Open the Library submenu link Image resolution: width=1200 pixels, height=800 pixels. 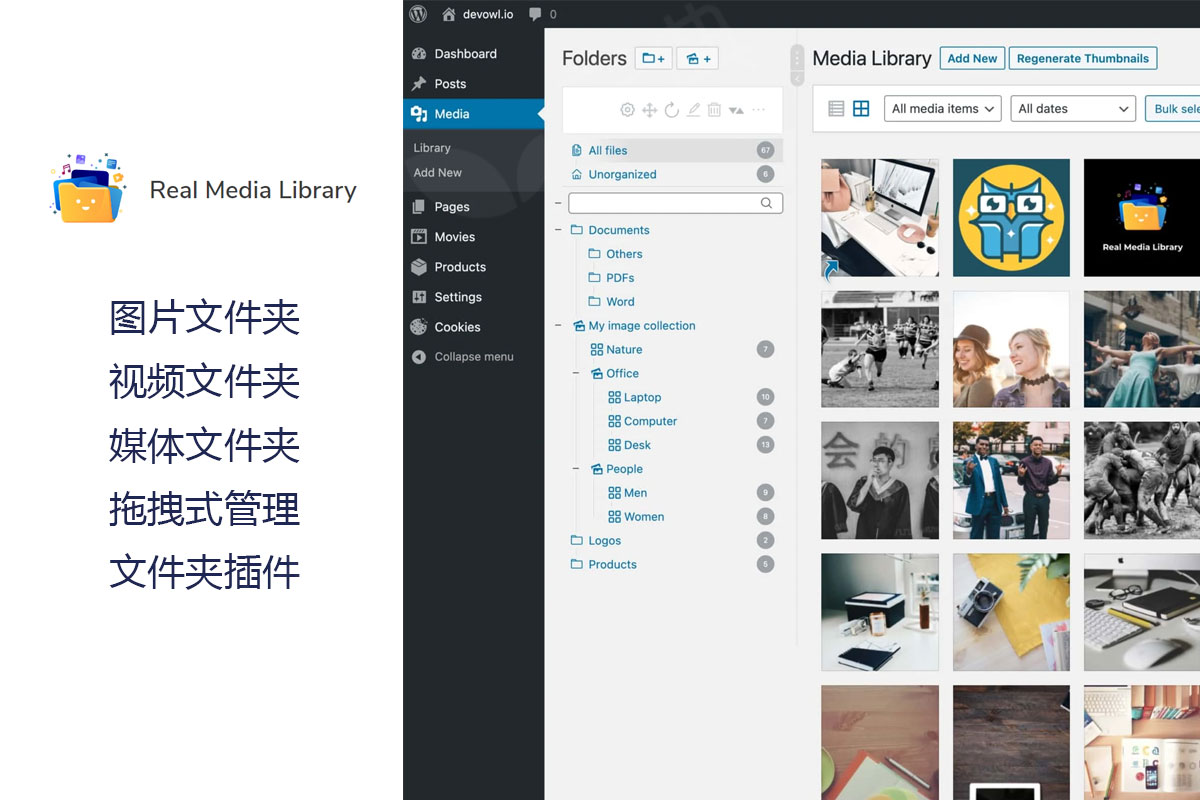click(432, 148)
